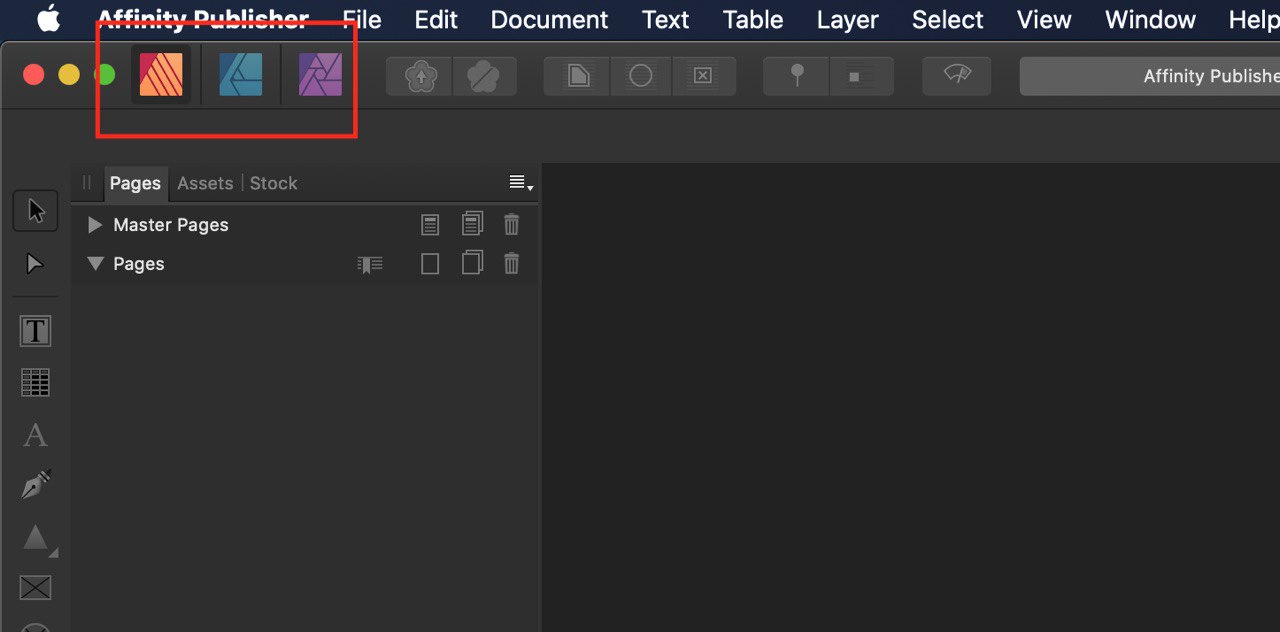Select the Frame Text tool

35,331
